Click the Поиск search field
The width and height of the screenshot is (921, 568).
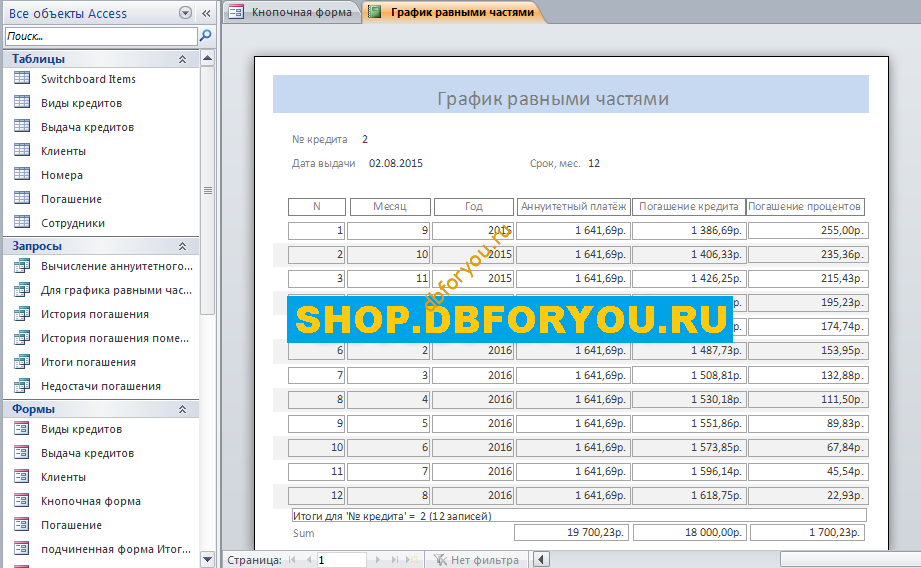point(101,36)
